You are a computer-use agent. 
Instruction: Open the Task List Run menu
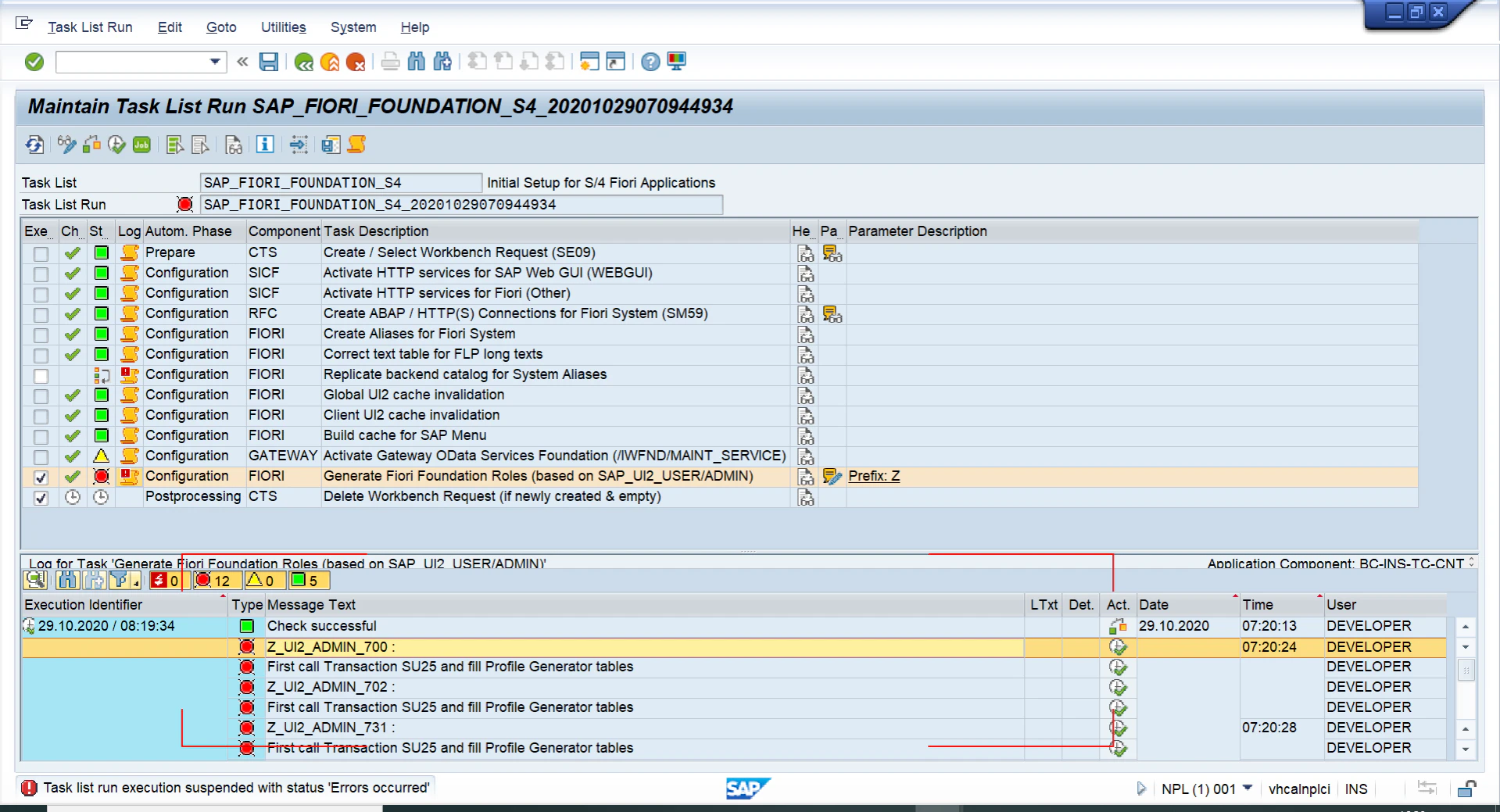tap(90, 27)
